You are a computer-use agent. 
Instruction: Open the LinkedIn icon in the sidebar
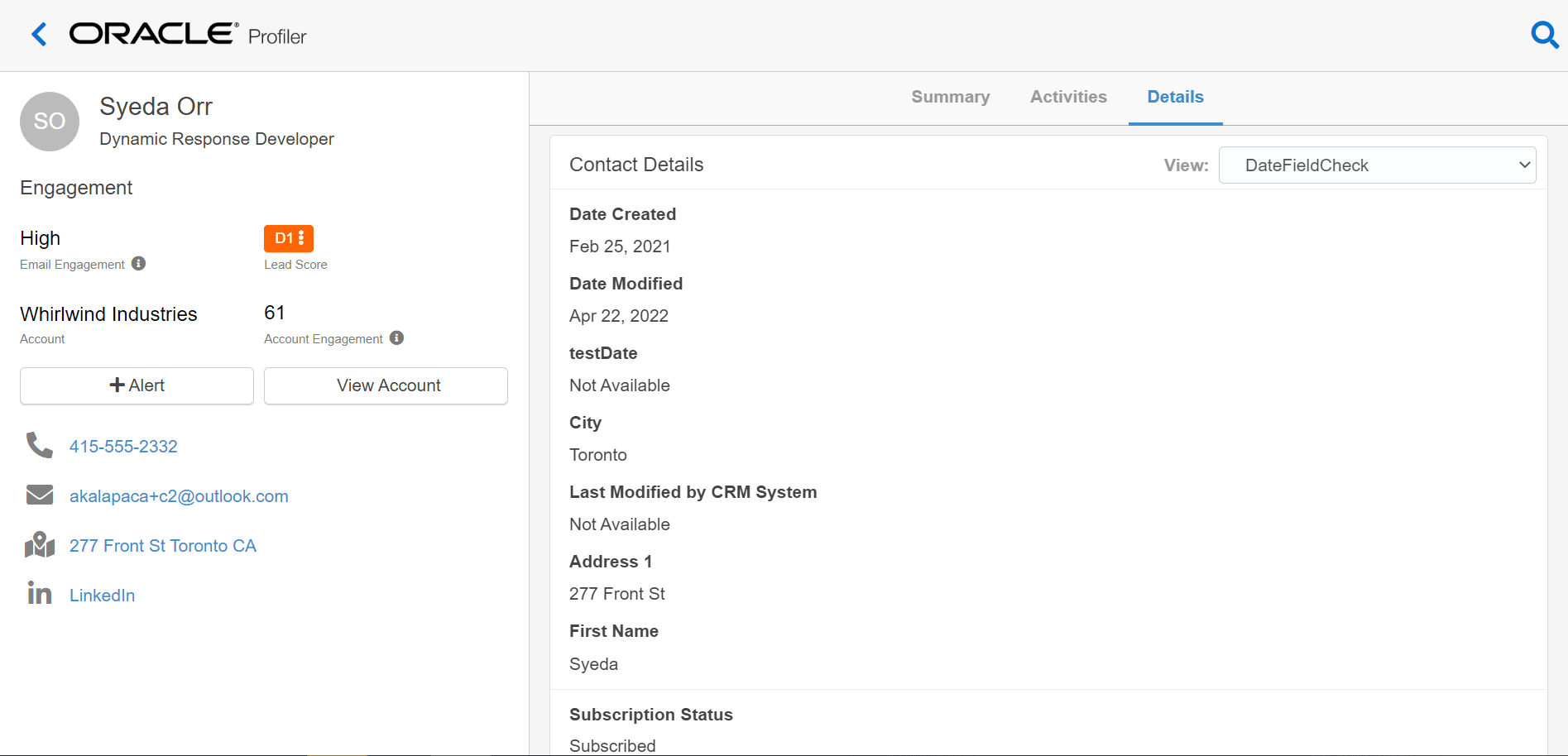click(x=38, y=593)
